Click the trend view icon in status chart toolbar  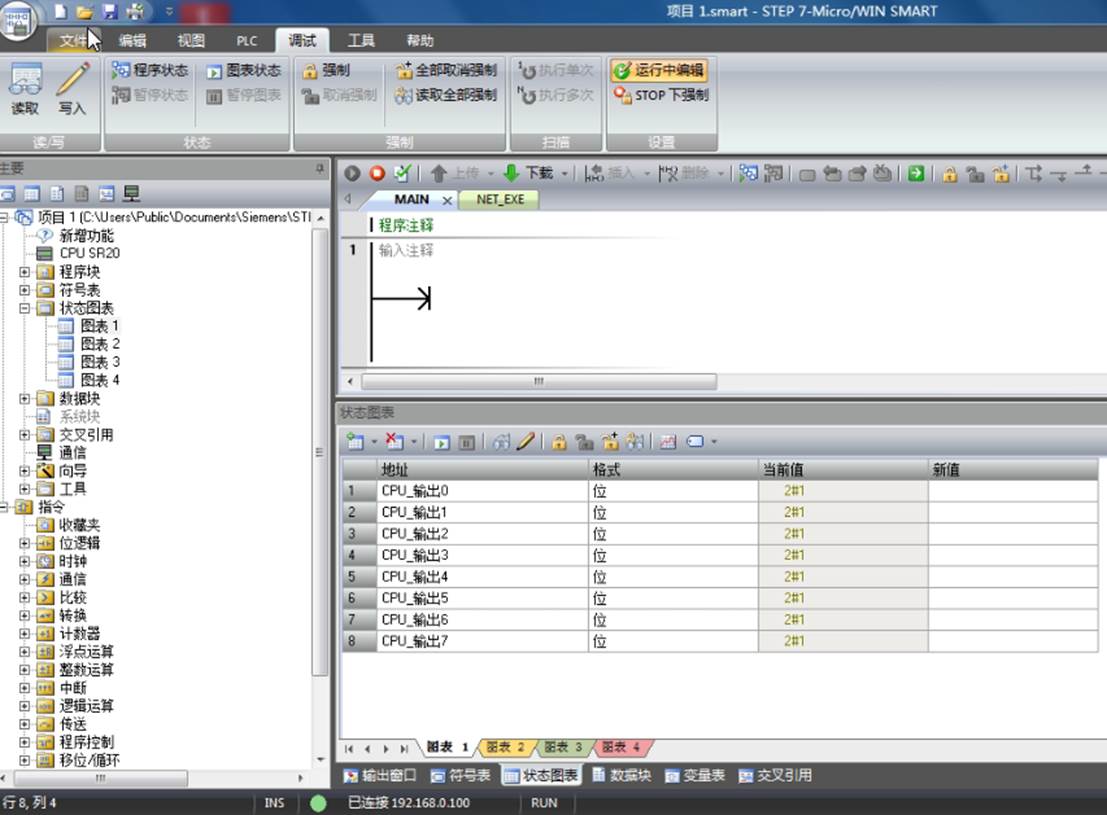[668, 442]
